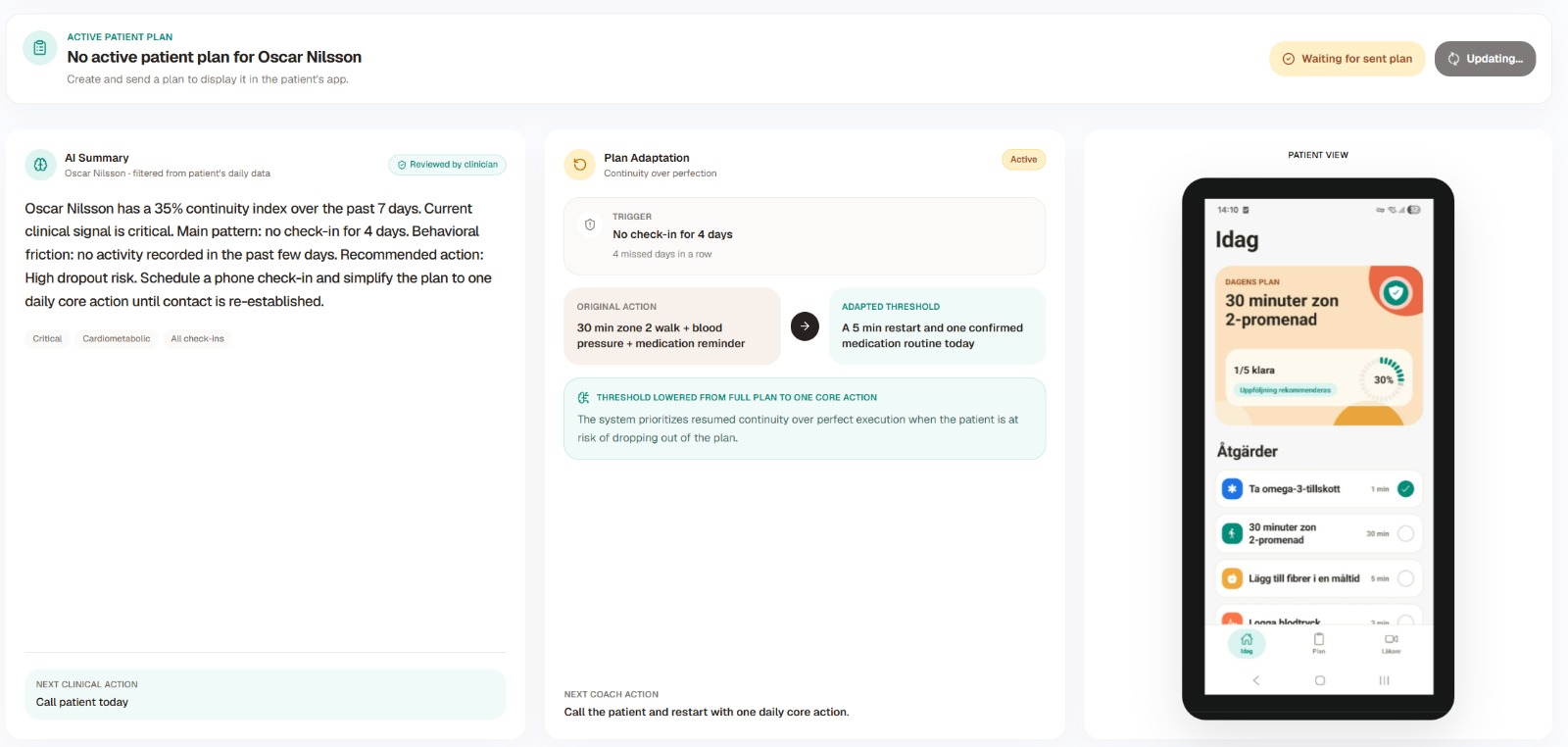Tap the Idag home icon in phone navigation
Image resolution: width=1568 pixels, height=747 pixels.
(1247, 643)
